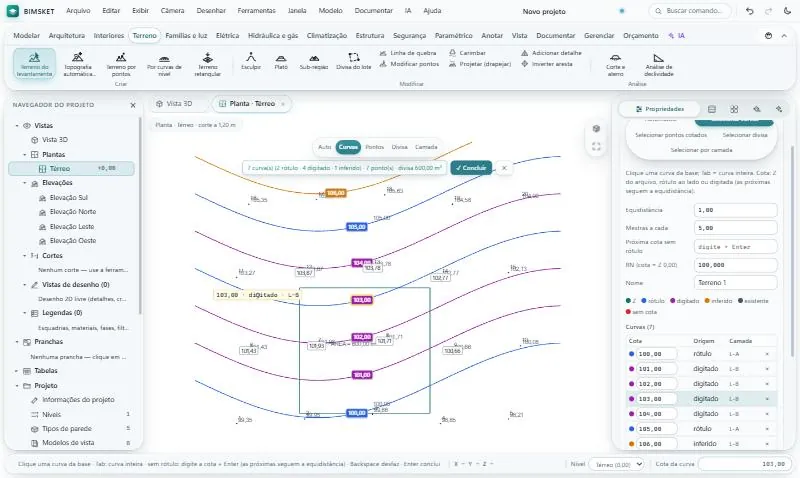Switch to the Arquitetura ribbon tab
800x478 pixels.
click(67, 36)
